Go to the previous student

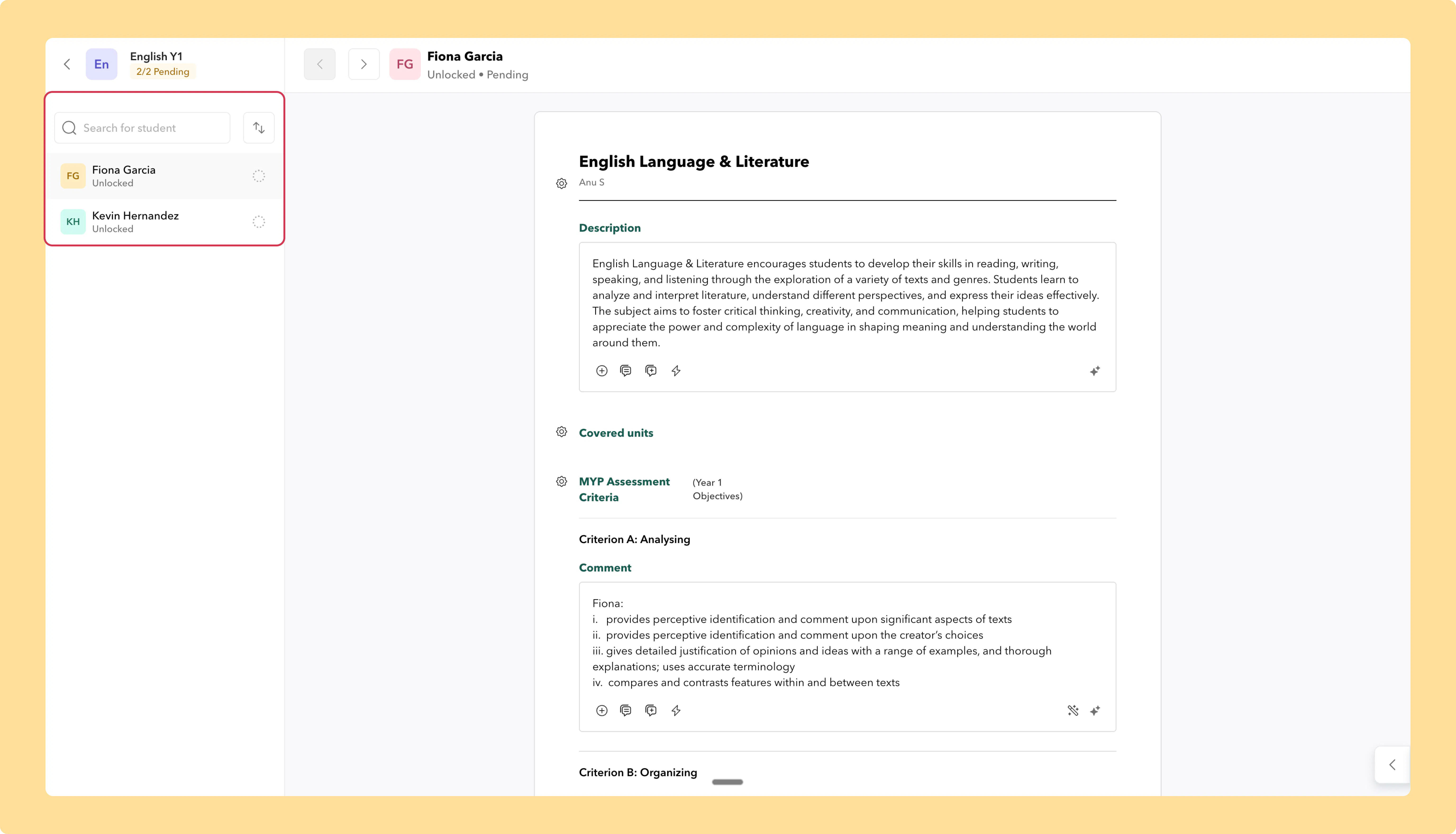pyautogui.click(x=320, y=64)
